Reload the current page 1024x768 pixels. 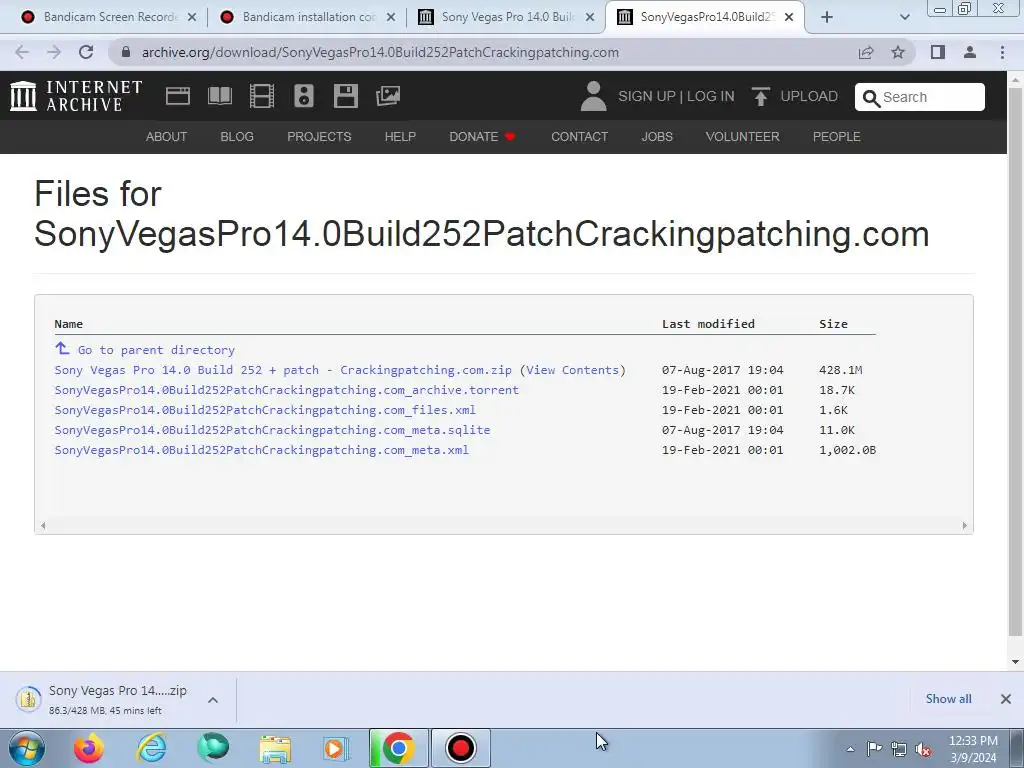86,52
